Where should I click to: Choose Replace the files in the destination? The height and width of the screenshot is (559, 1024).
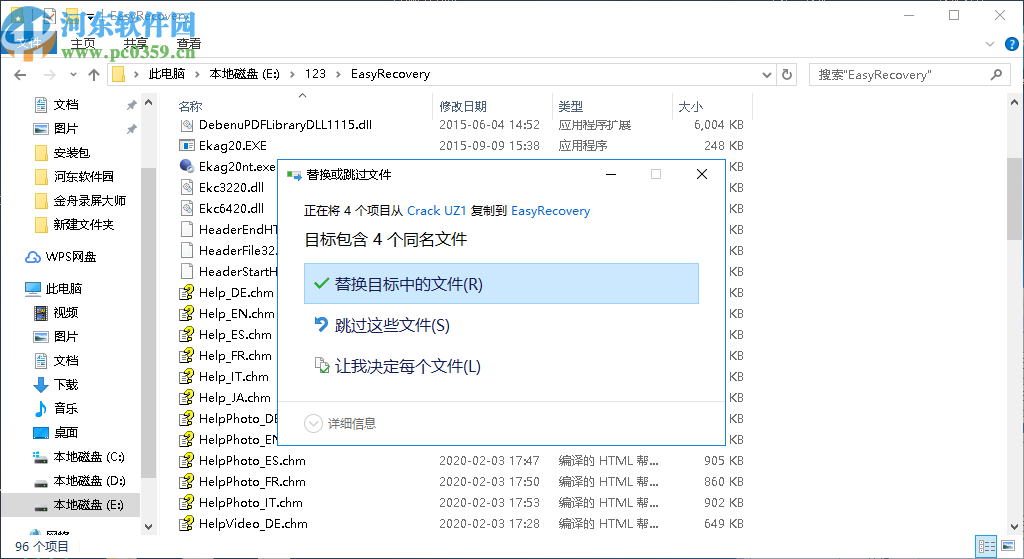(501, 284)
